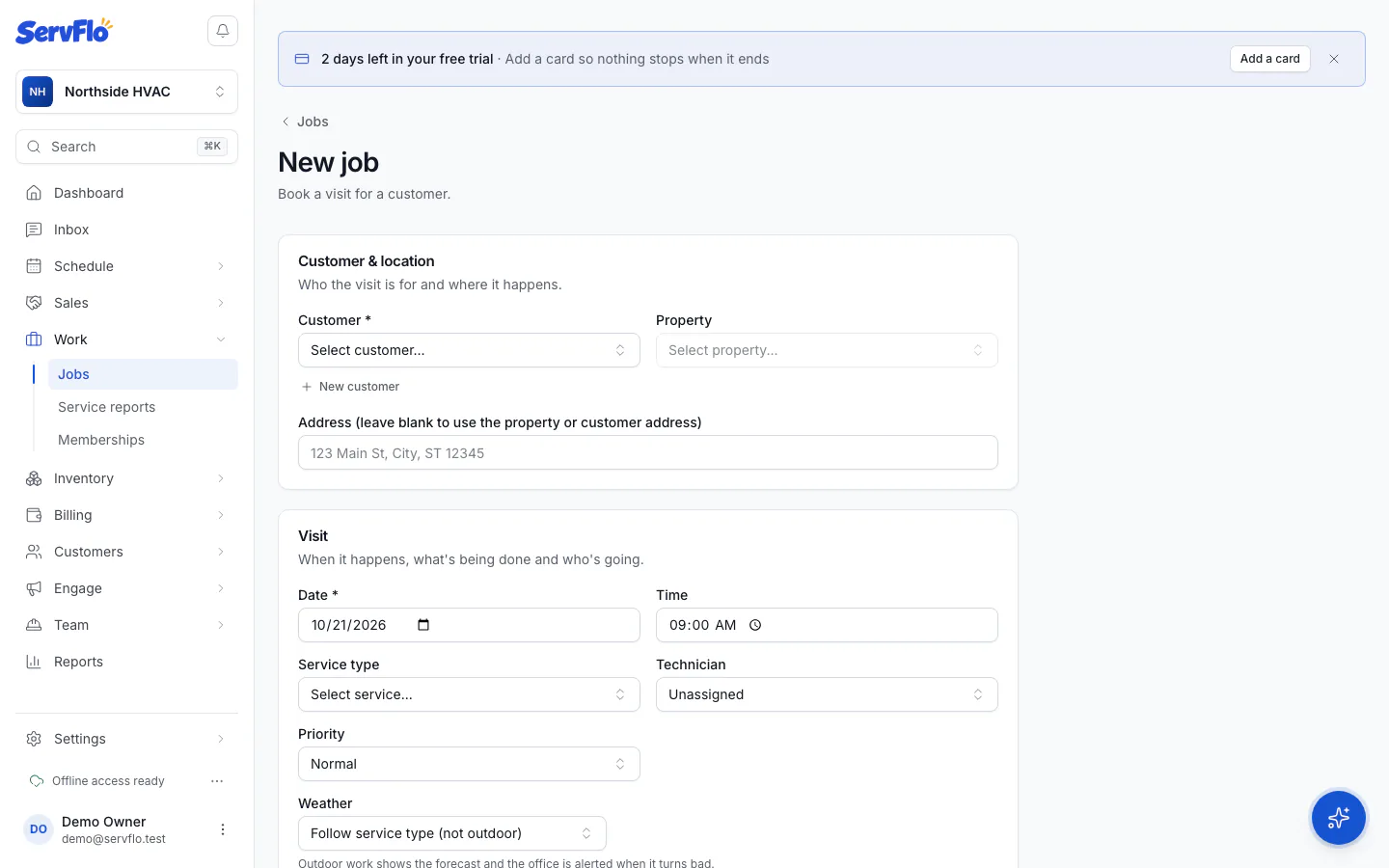The image size is (1389, 868).
Task: Open Memberships under Work
Action: point(143,440)
